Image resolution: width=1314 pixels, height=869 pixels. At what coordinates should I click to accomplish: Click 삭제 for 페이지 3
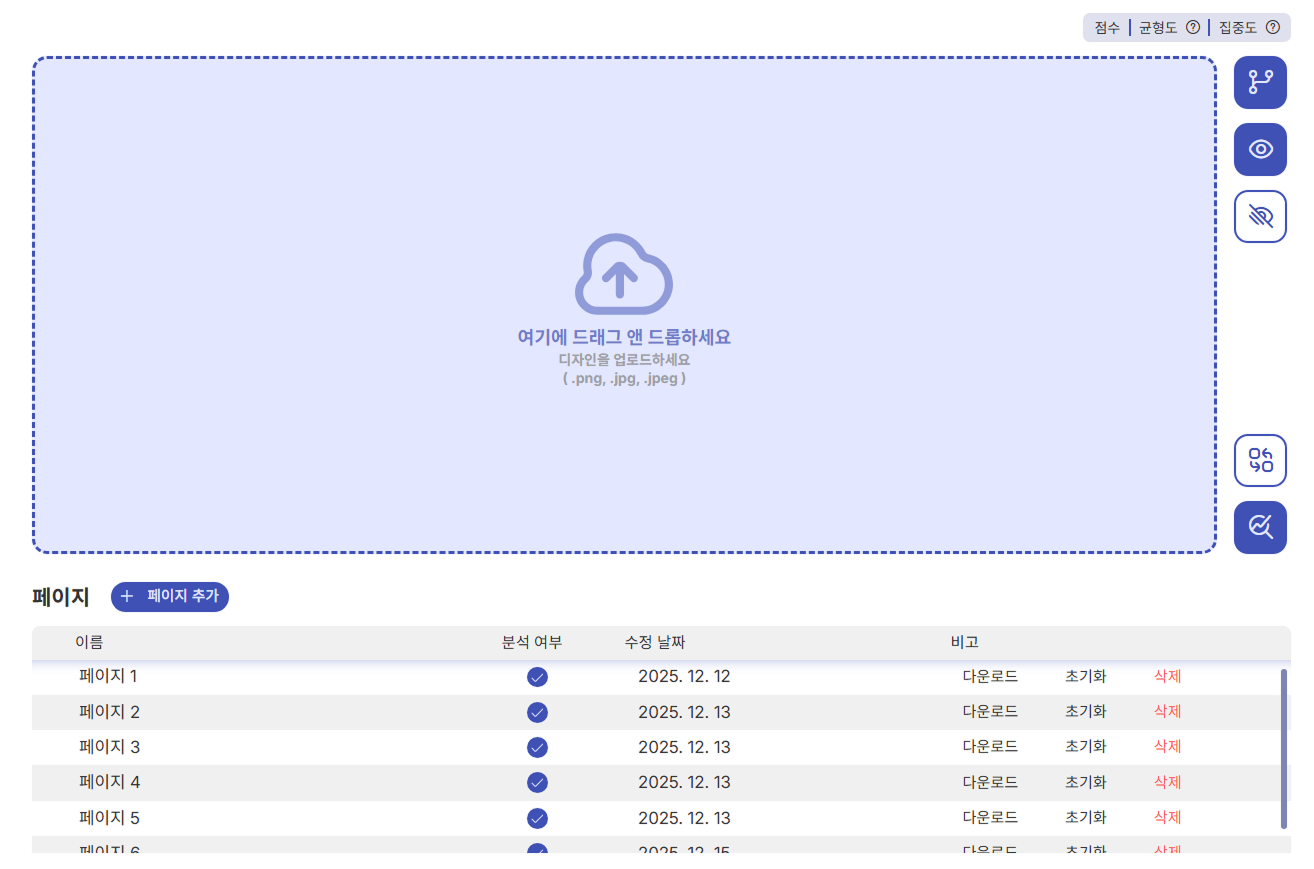tap(1168, 747)
